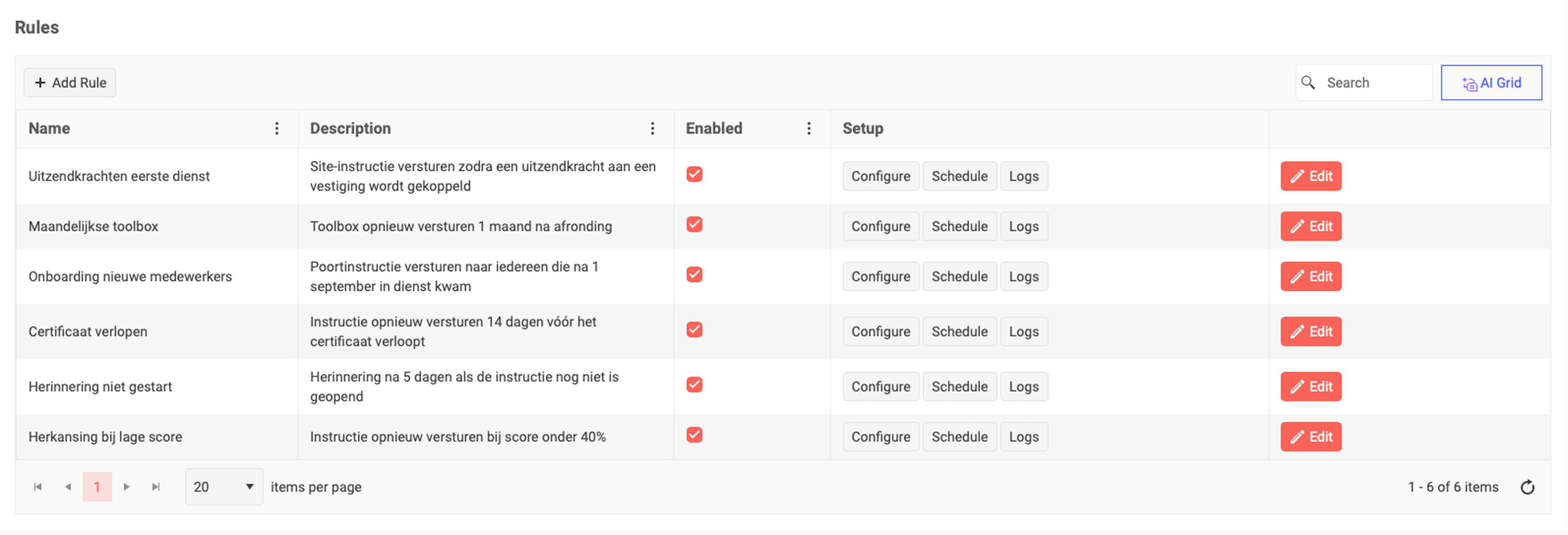The height and width of the screenshot is (535, 1568).
Task: Open Schedule for Herinnering niet gestart
Action: [x=959, y=386]
